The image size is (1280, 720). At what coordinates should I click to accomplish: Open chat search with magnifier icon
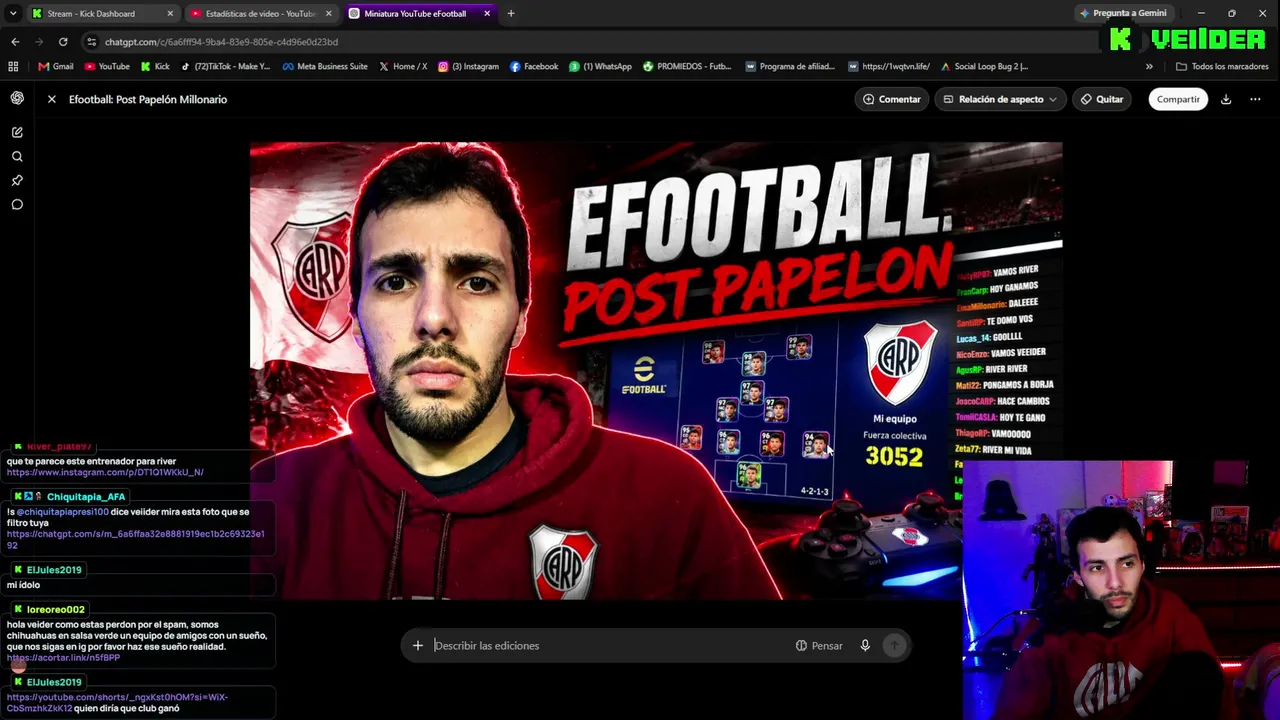pyautogui.click(x=17, y=156)
